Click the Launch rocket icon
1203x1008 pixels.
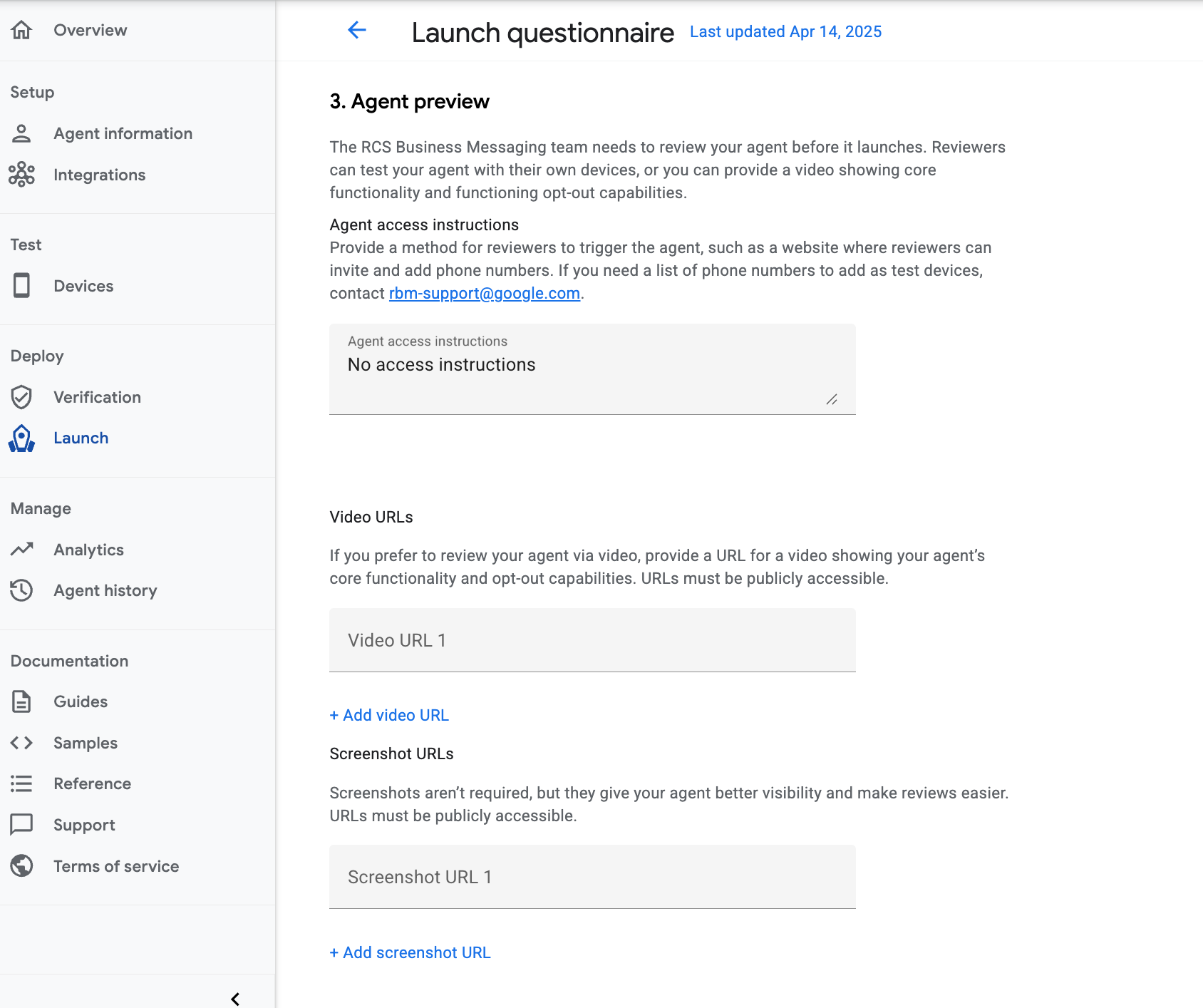(x=21, y=438)
